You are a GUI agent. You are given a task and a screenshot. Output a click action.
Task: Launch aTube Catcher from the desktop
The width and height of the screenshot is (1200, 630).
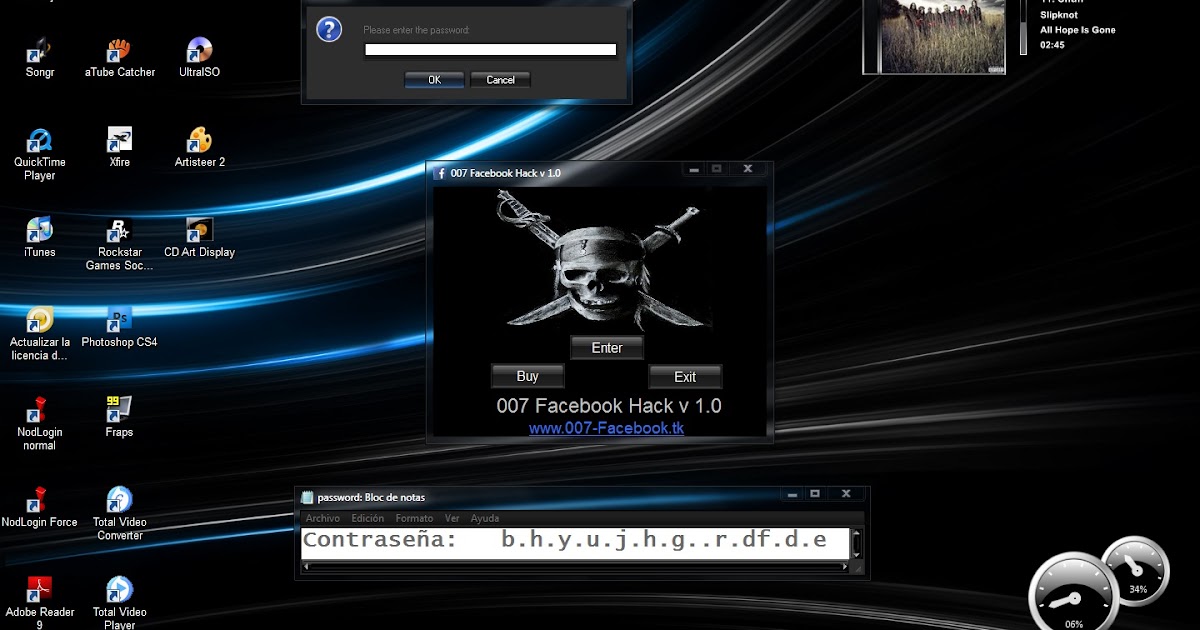[120, 58]
